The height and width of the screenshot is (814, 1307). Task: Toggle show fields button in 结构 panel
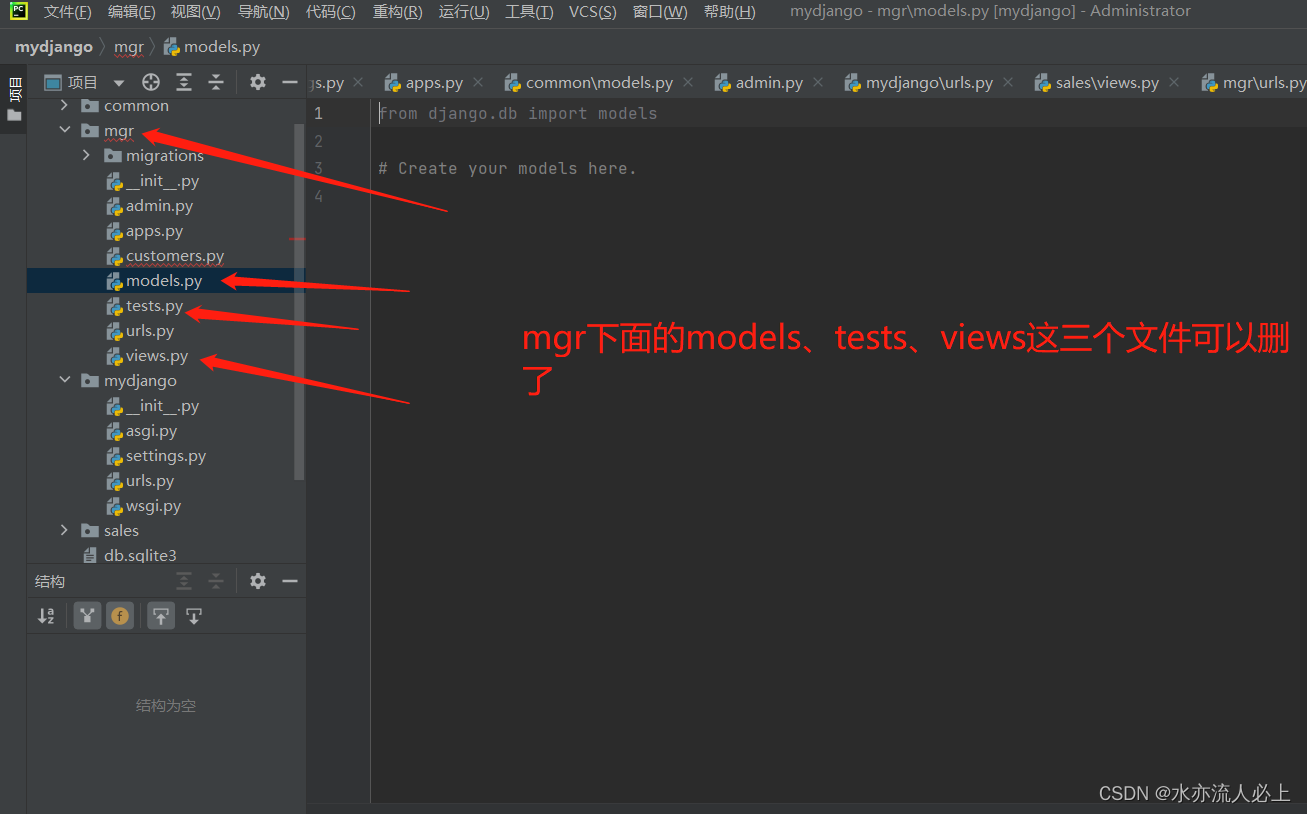tap(120, 616)
